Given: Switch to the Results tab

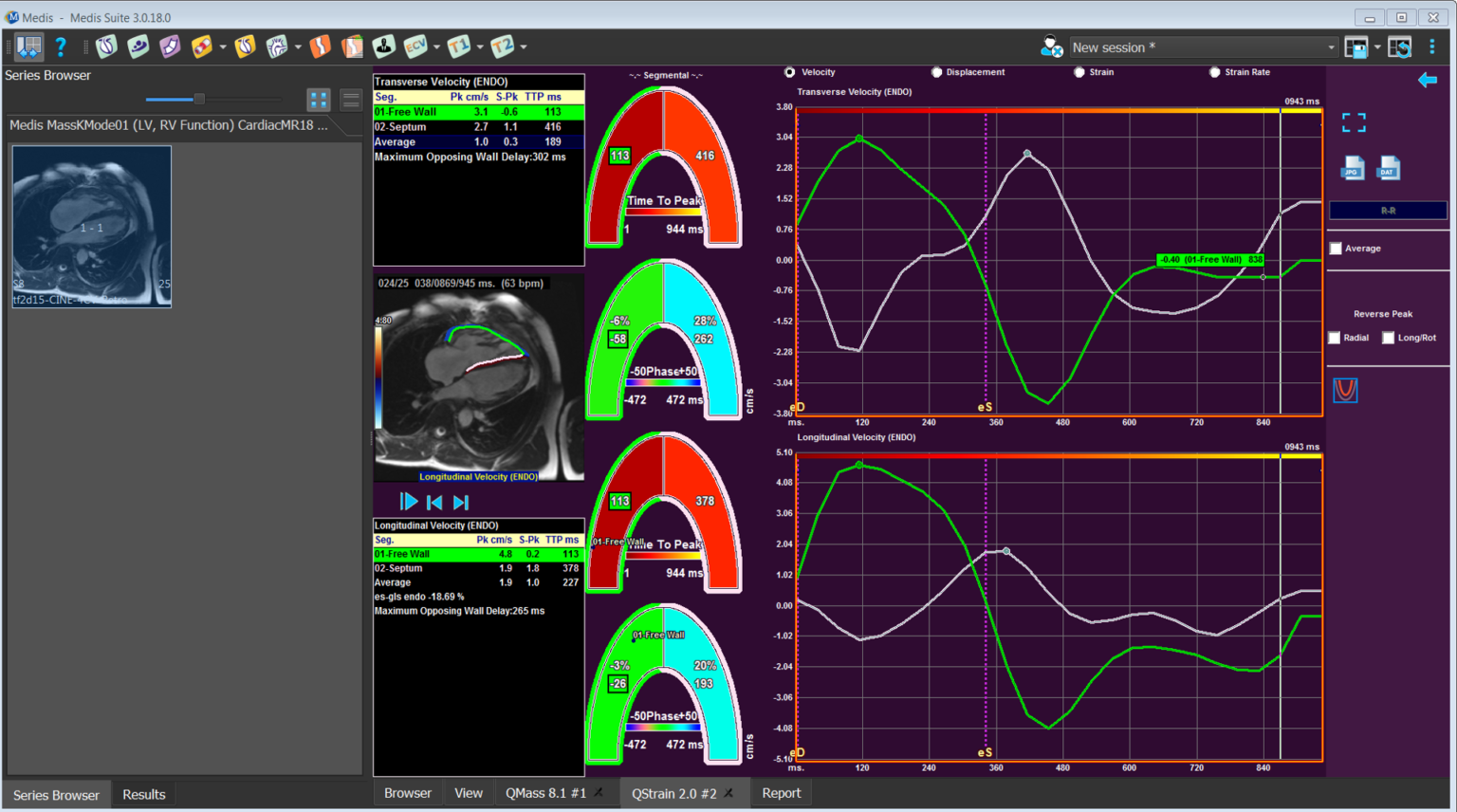Looking at the screenshot, I should [x=142, y=794].
